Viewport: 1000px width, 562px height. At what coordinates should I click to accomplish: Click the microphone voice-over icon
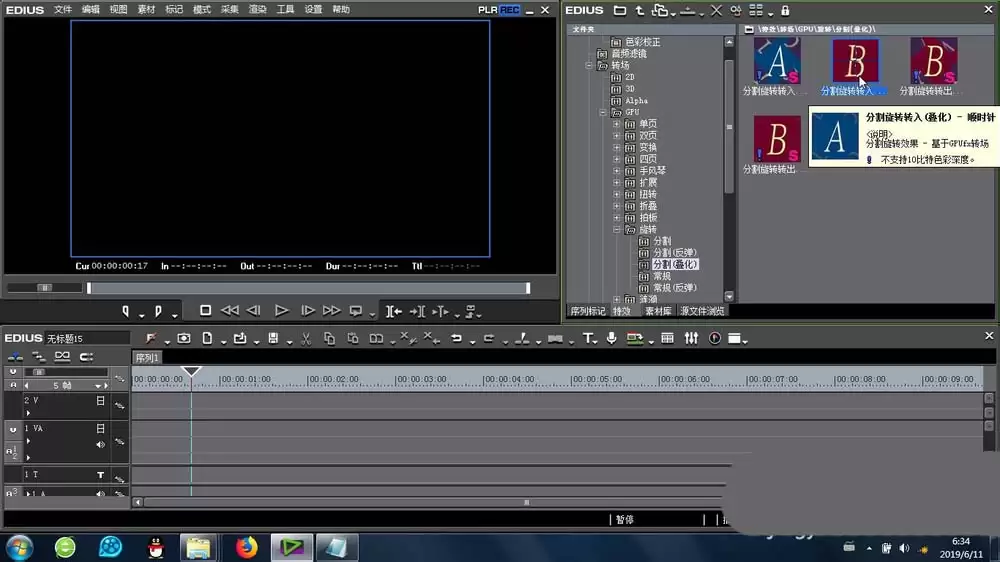click(x=611, y=338)
